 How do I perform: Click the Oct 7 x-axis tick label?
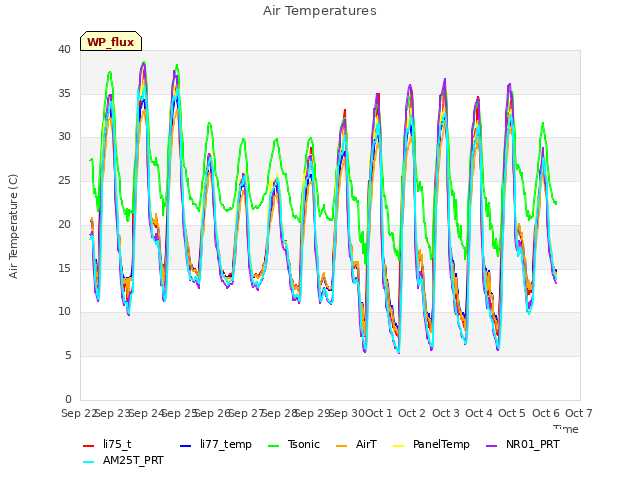coord(579,413)
